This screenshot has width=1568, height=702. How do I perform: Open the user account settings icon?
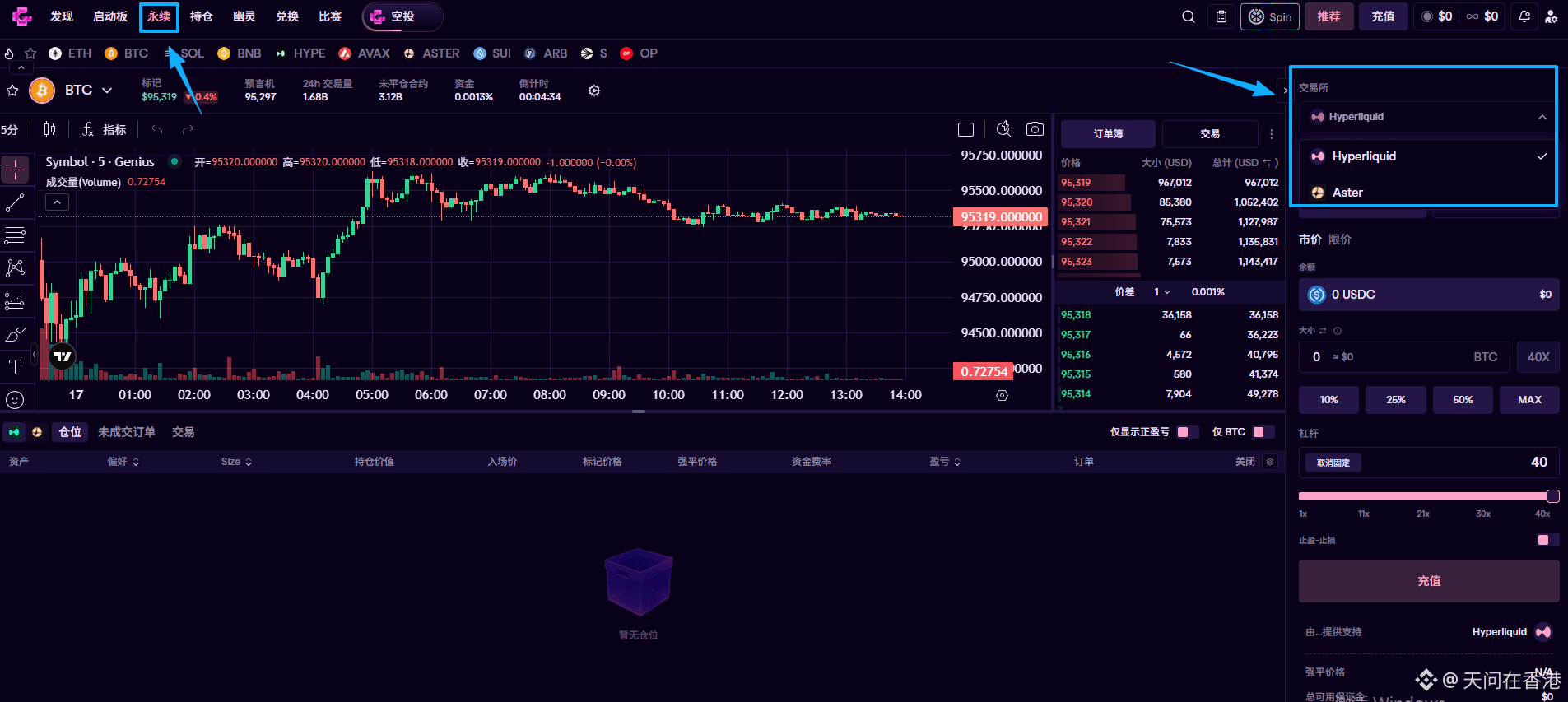[x=1551, y=16]
